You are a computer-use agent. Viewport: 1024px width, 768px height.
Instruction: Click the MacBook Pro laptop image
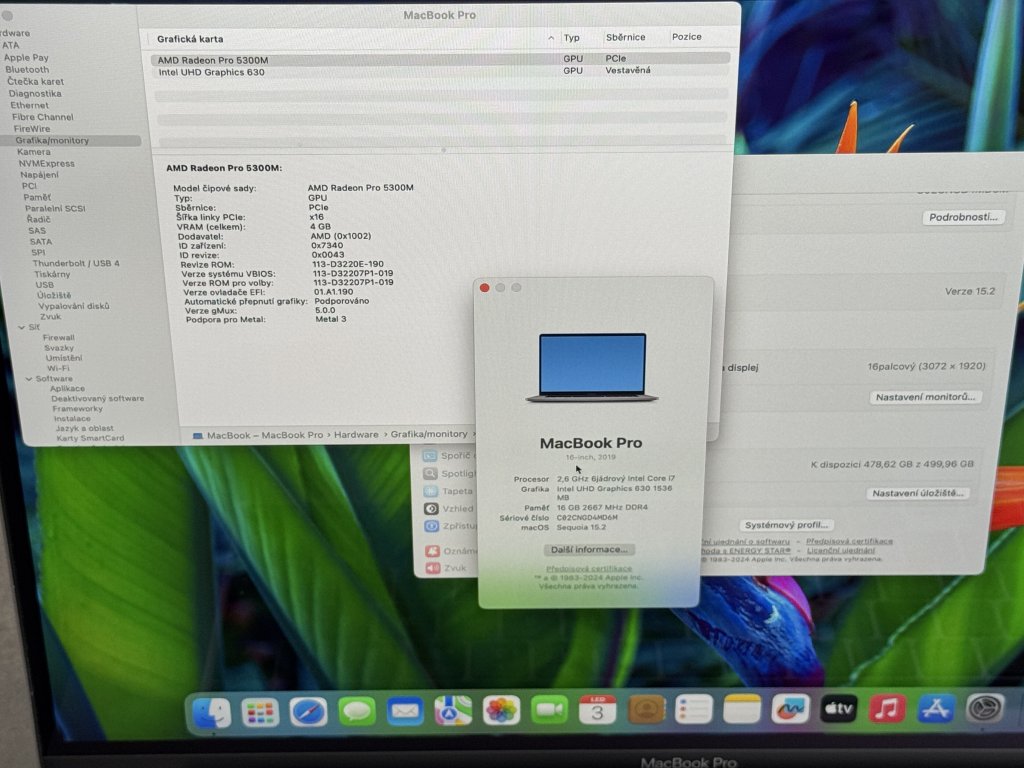click(592, 367)
